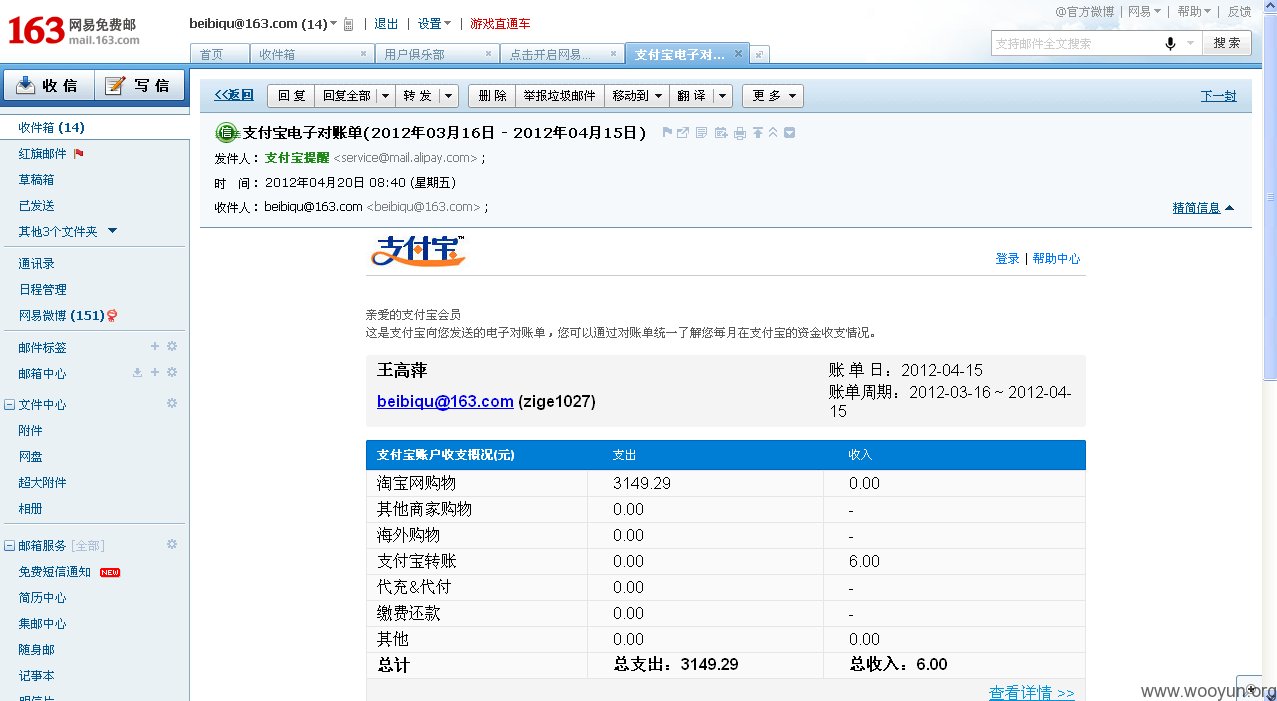1277x701 pixels.
Task: Open the down-arrow box icon beside the subject
Action: coord(790,133)
